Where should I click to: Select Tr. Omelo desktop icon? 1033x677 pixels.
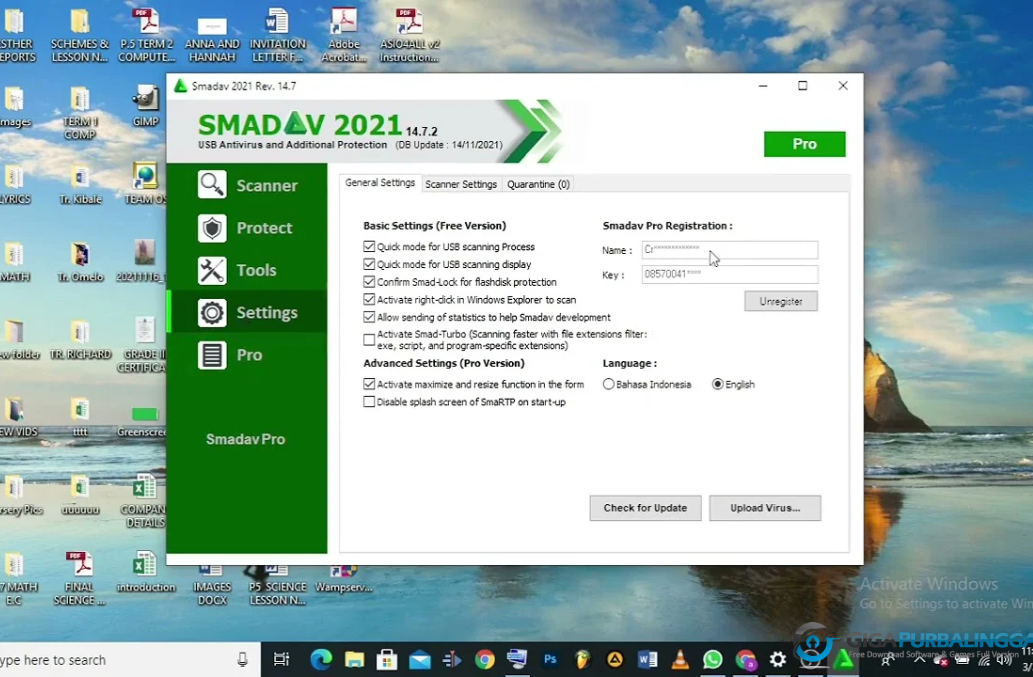click(x=80, y=261)
